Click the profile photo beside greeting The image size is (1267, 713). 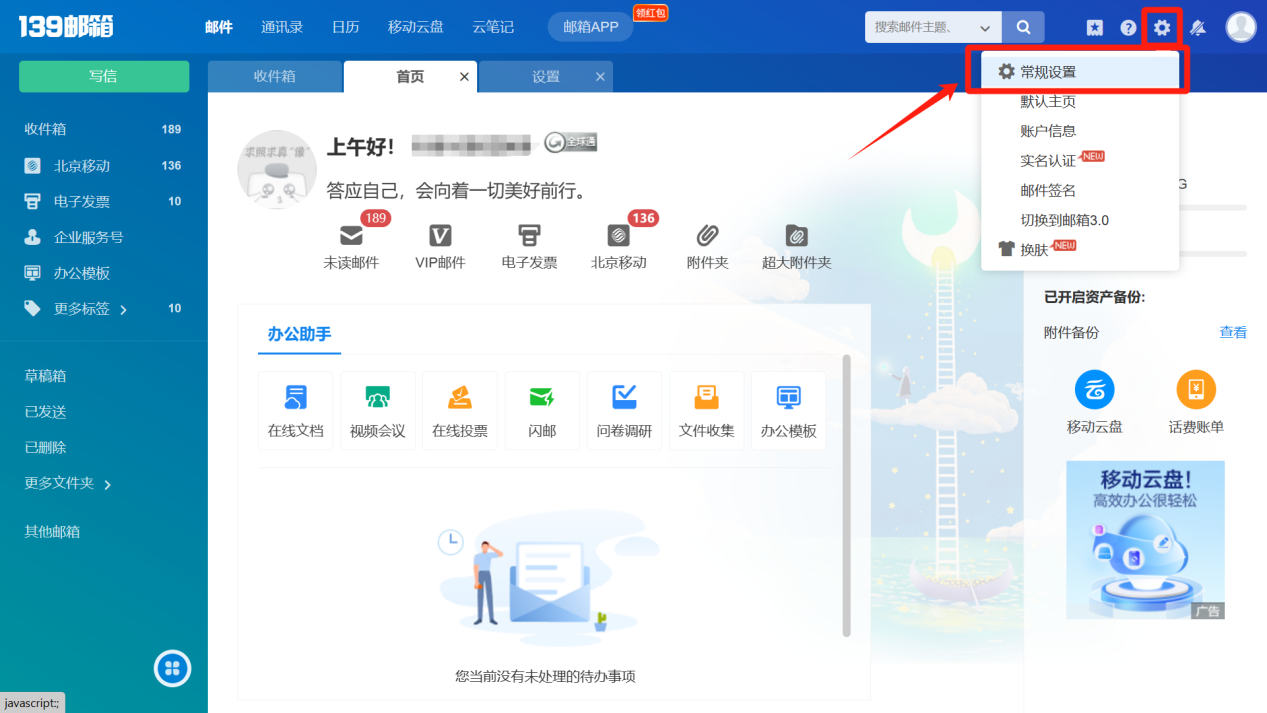277,170
